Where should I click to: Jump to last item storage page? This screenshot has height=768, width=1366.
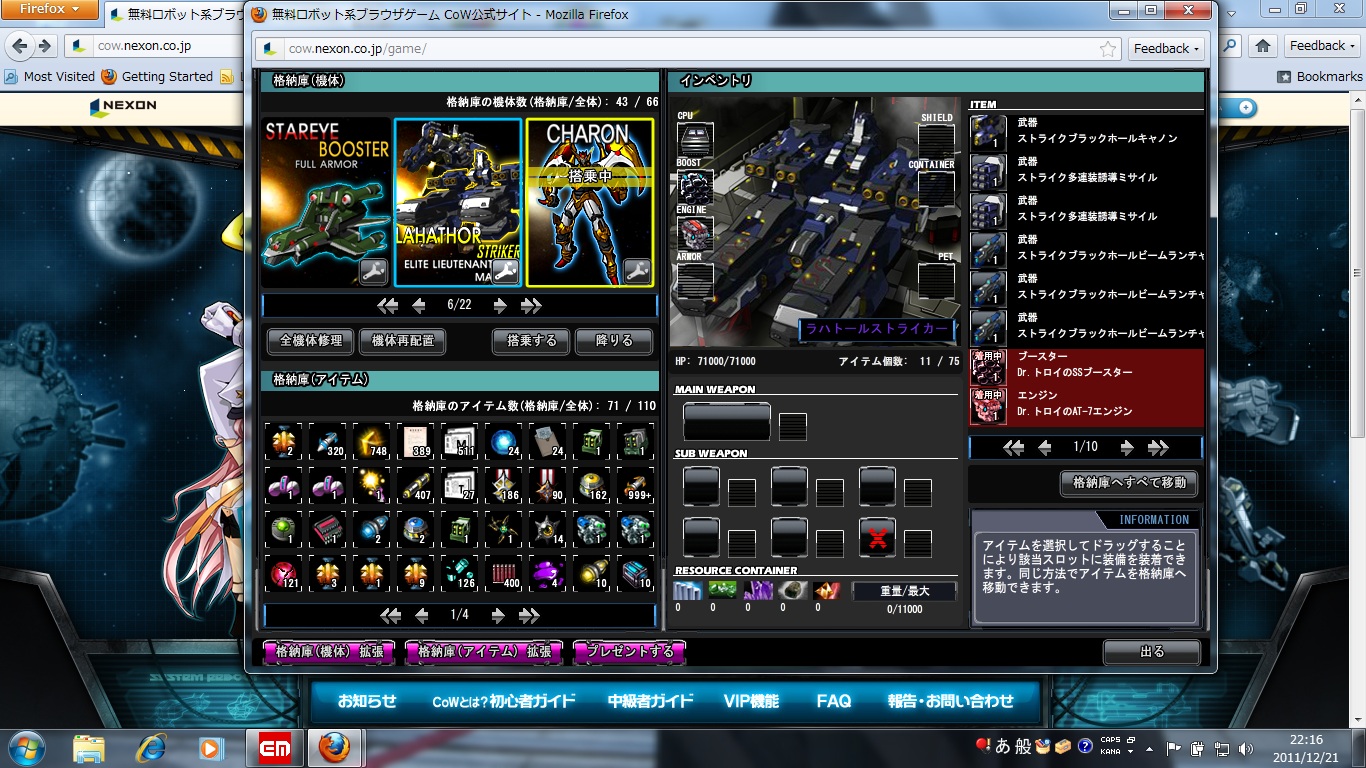(530, 615)
